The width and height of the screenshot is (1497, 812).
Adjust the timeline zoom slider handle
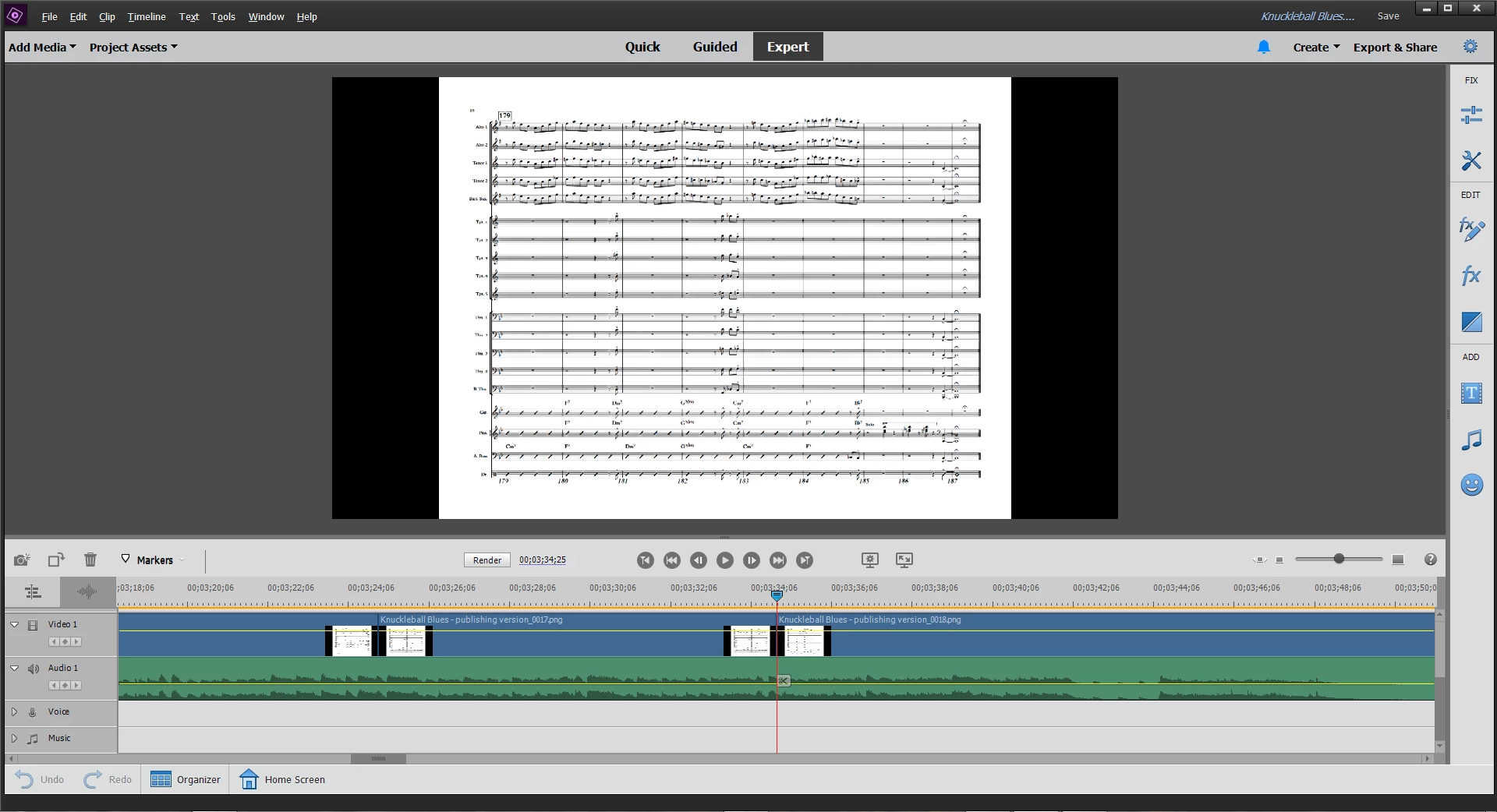pos(1339,559)
